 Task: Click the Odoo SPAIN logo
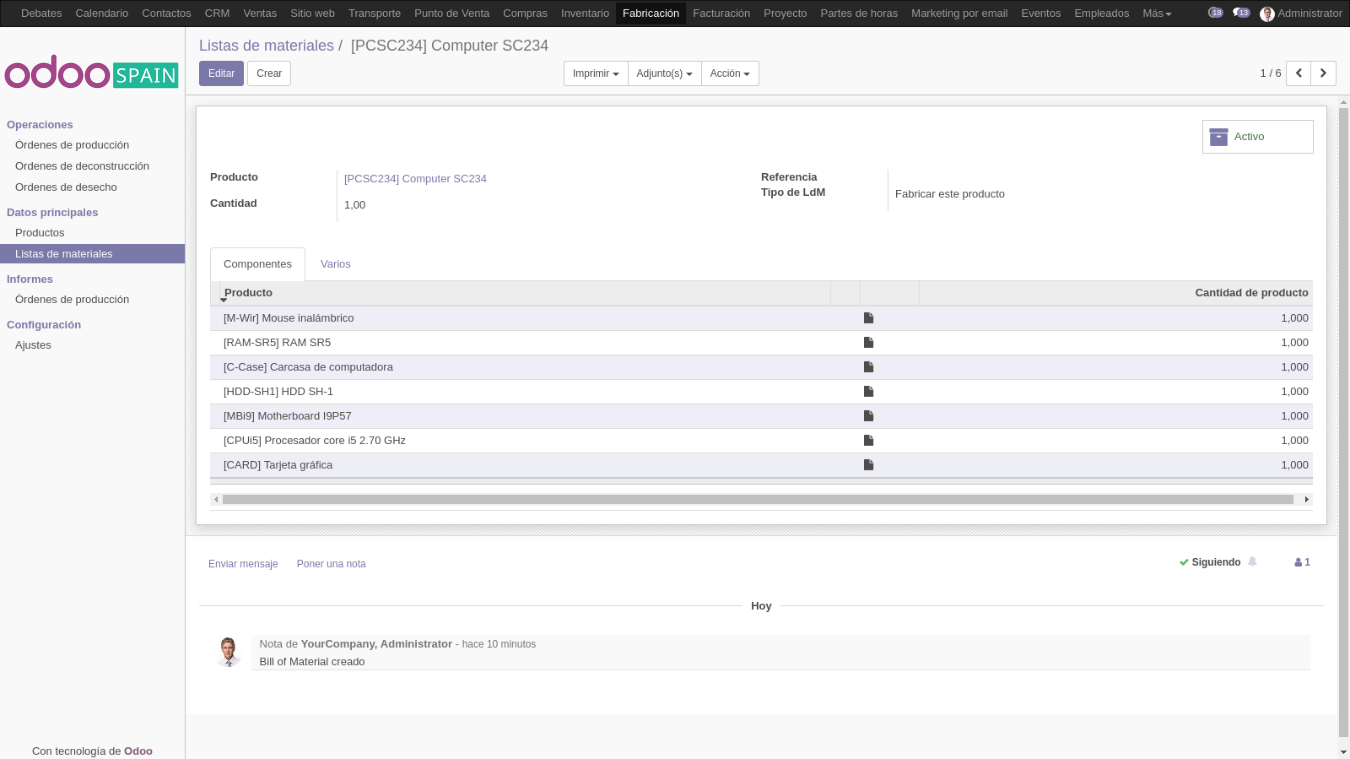(x=91, y=74)
